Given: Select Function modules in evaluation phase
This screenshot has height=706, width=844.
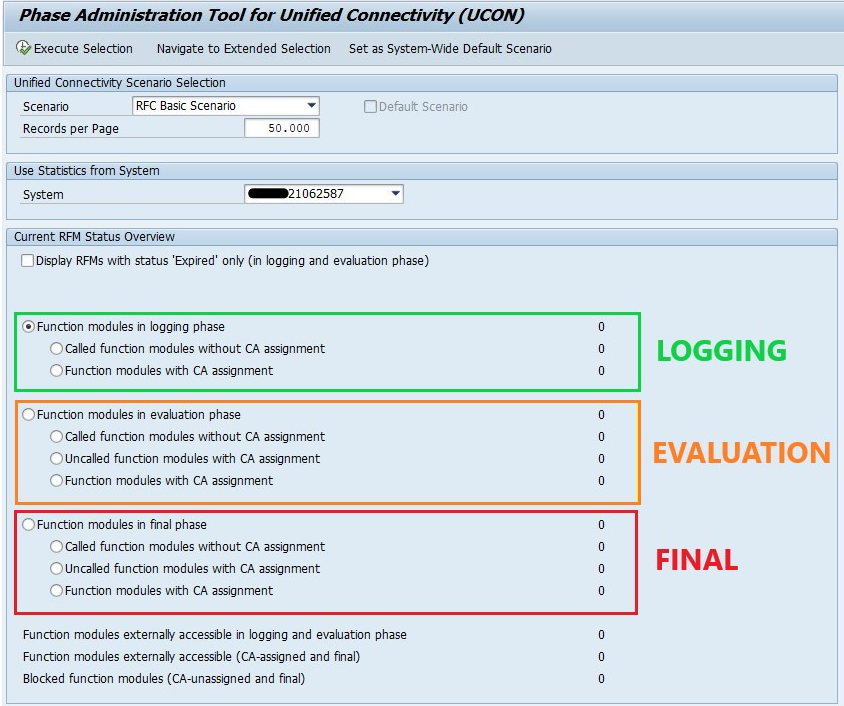Looking at the screenshot, I should 28,415.
